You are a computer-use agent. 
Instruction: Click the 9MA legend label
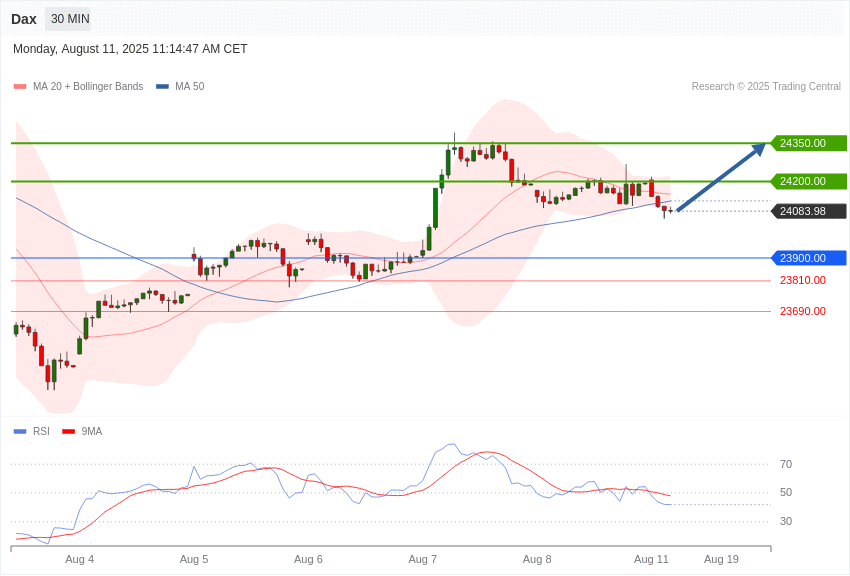[92, 432]
